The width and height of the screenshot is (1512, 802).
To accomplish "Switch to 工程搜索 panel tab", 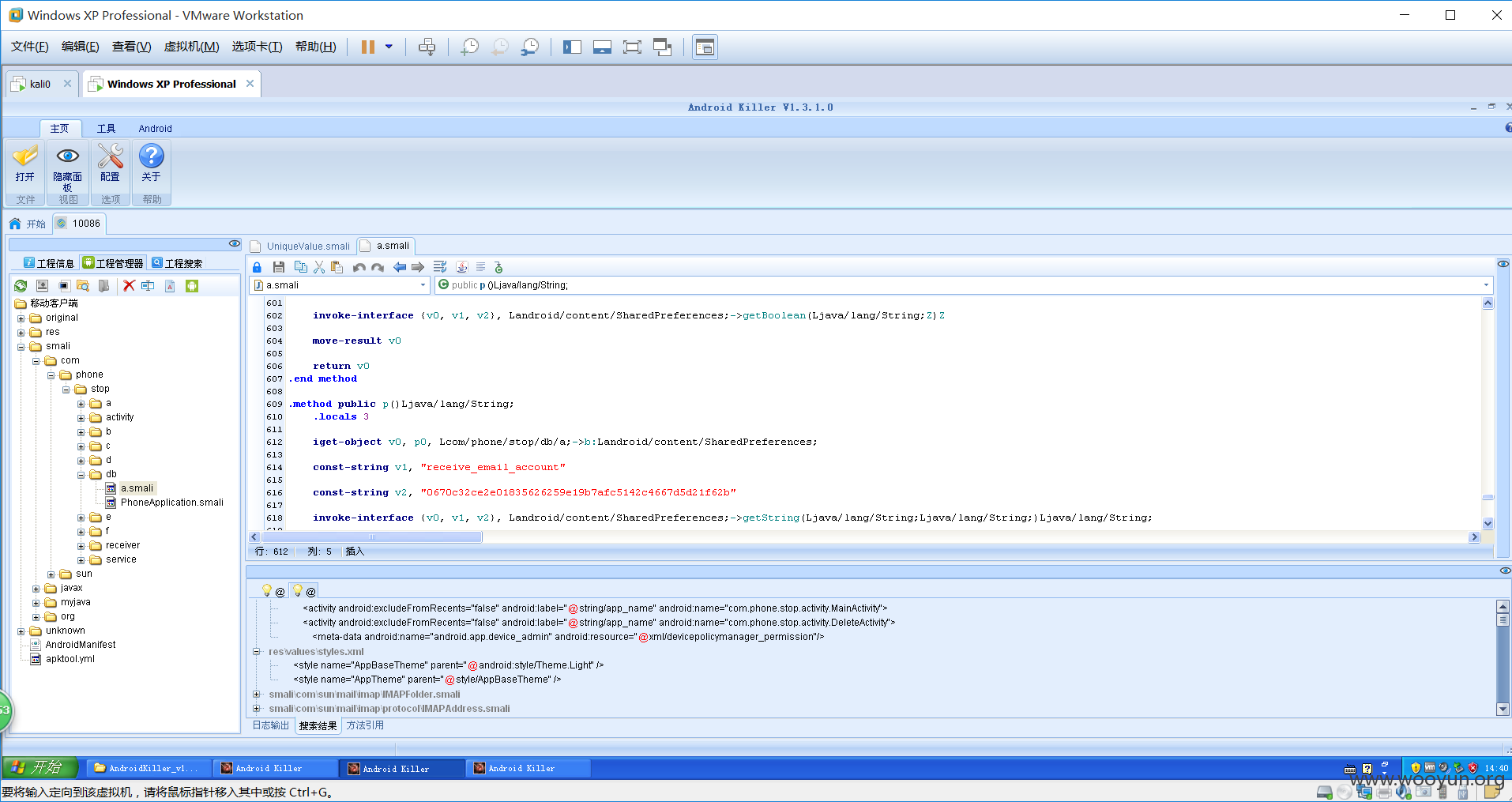I will pyautogui.click(x=177, y=263).
